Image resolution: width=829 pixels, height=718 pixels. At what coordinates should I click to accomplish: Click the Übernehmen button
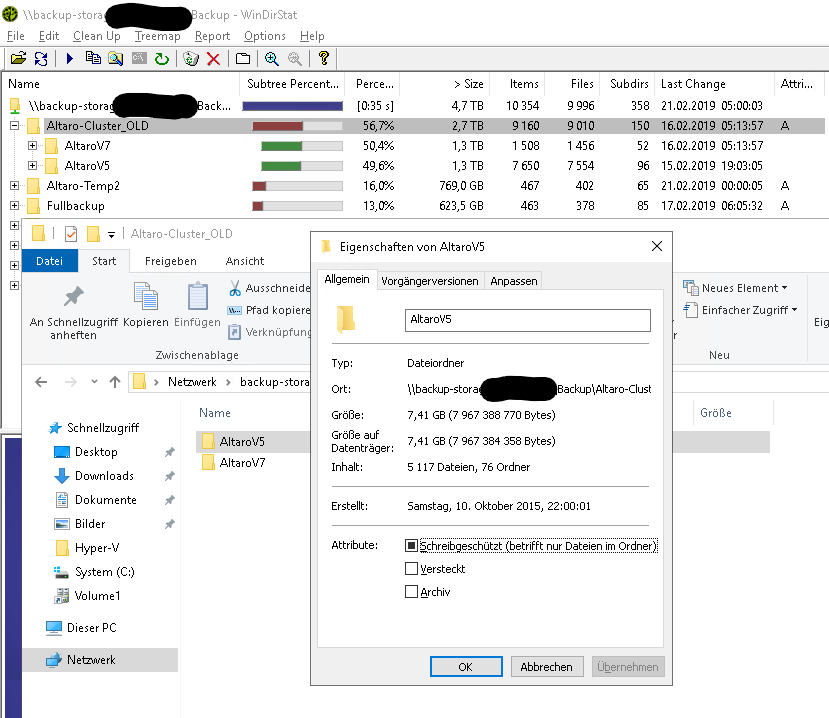pyautogui.click(x=628, y=667)
